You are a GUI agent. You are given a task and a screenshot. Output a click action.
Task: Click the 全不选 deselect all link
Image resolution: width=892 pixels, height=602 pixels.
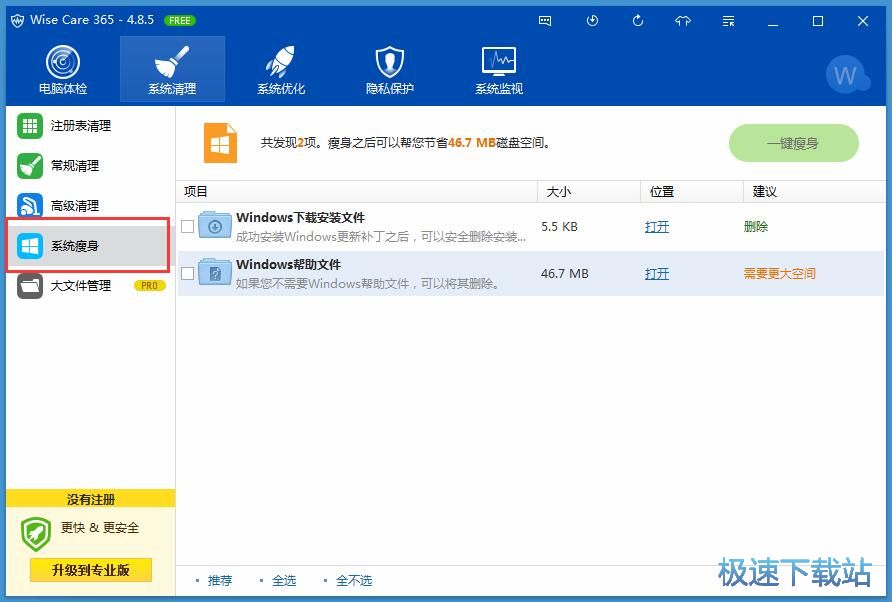tap(354, 580)
